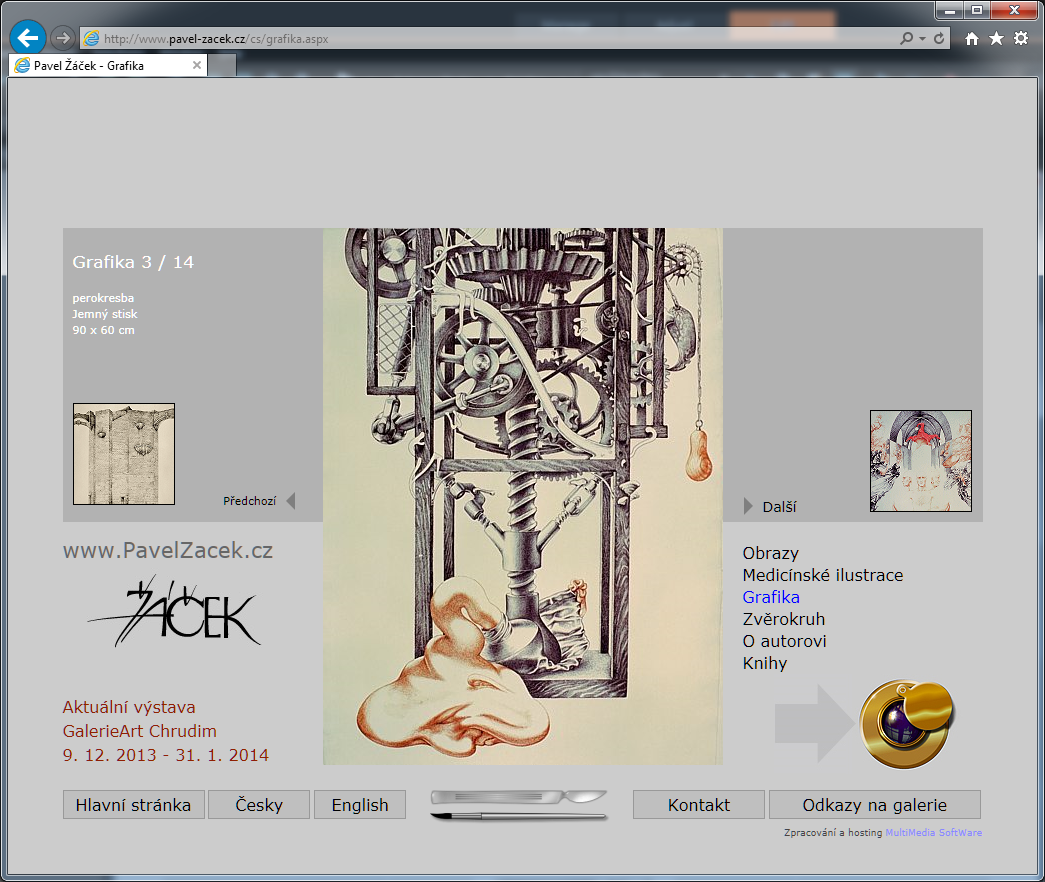Viewport: 1045px width, 882px height.
Task: Open the browser Home icon
Action: tap(972, 39)
